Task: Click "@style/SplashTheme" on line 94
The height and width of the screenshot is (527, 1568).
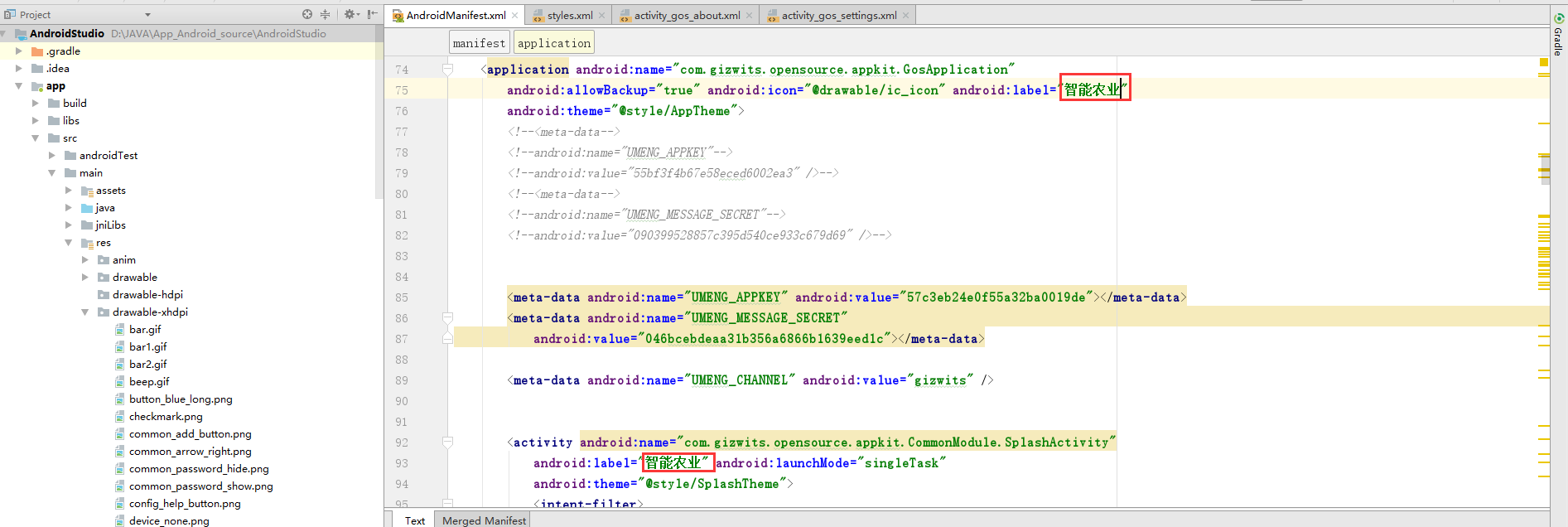Action: coord(712,484)
